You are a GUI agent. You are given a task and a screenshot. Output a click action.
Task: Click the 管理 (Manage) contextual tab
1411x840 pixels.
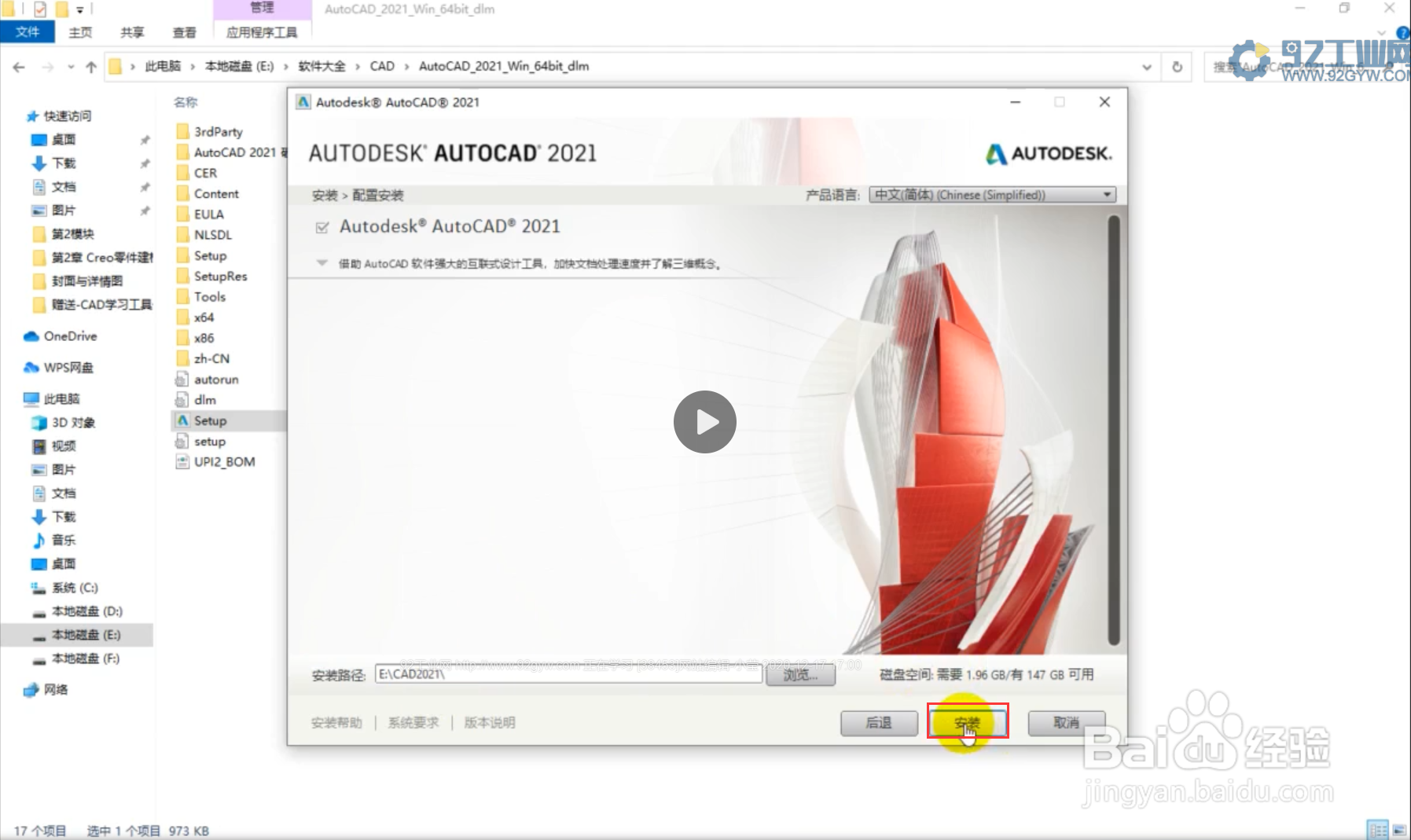point(262,8)
